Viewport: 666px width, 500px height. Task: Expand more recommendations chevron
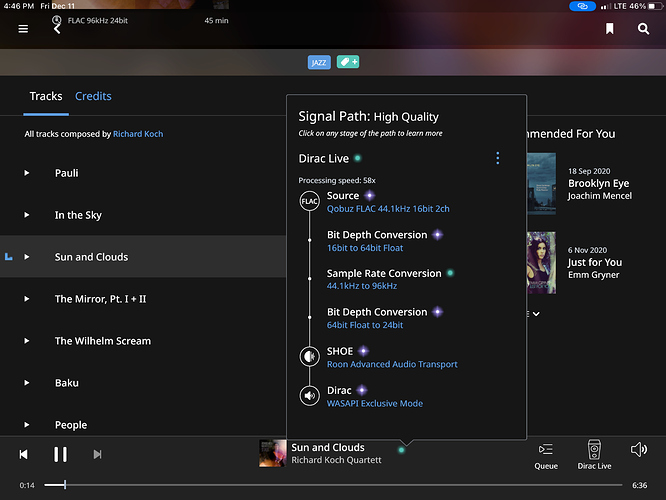click(536, 314)
